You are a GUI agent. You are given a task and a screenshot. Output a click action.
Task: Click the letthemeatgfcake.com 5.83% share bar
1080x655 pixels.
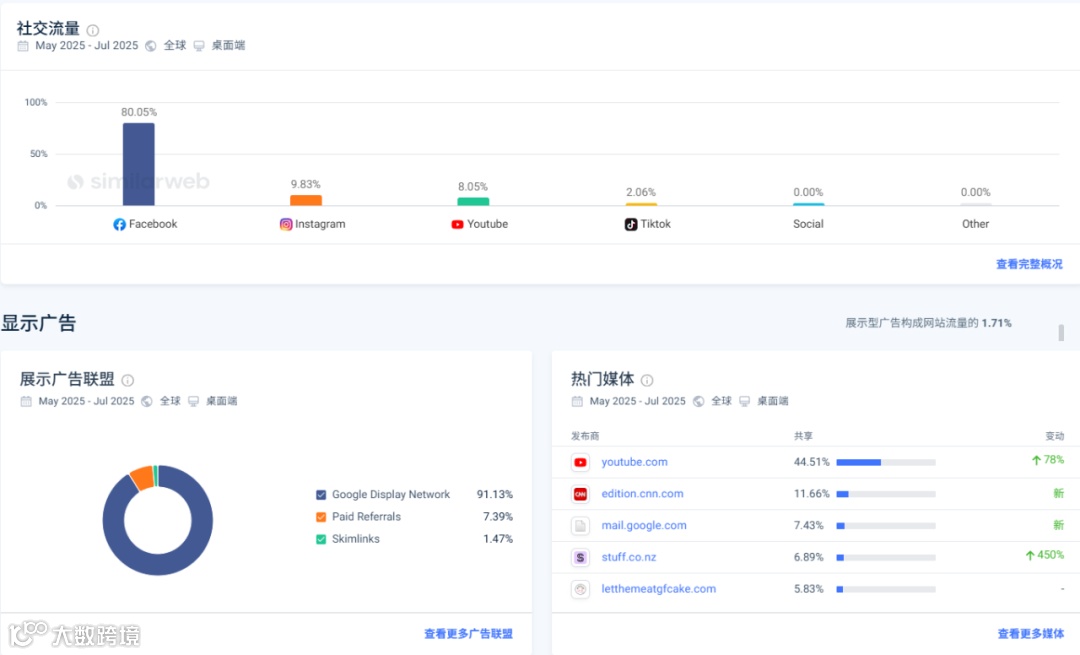click(886, 589)
